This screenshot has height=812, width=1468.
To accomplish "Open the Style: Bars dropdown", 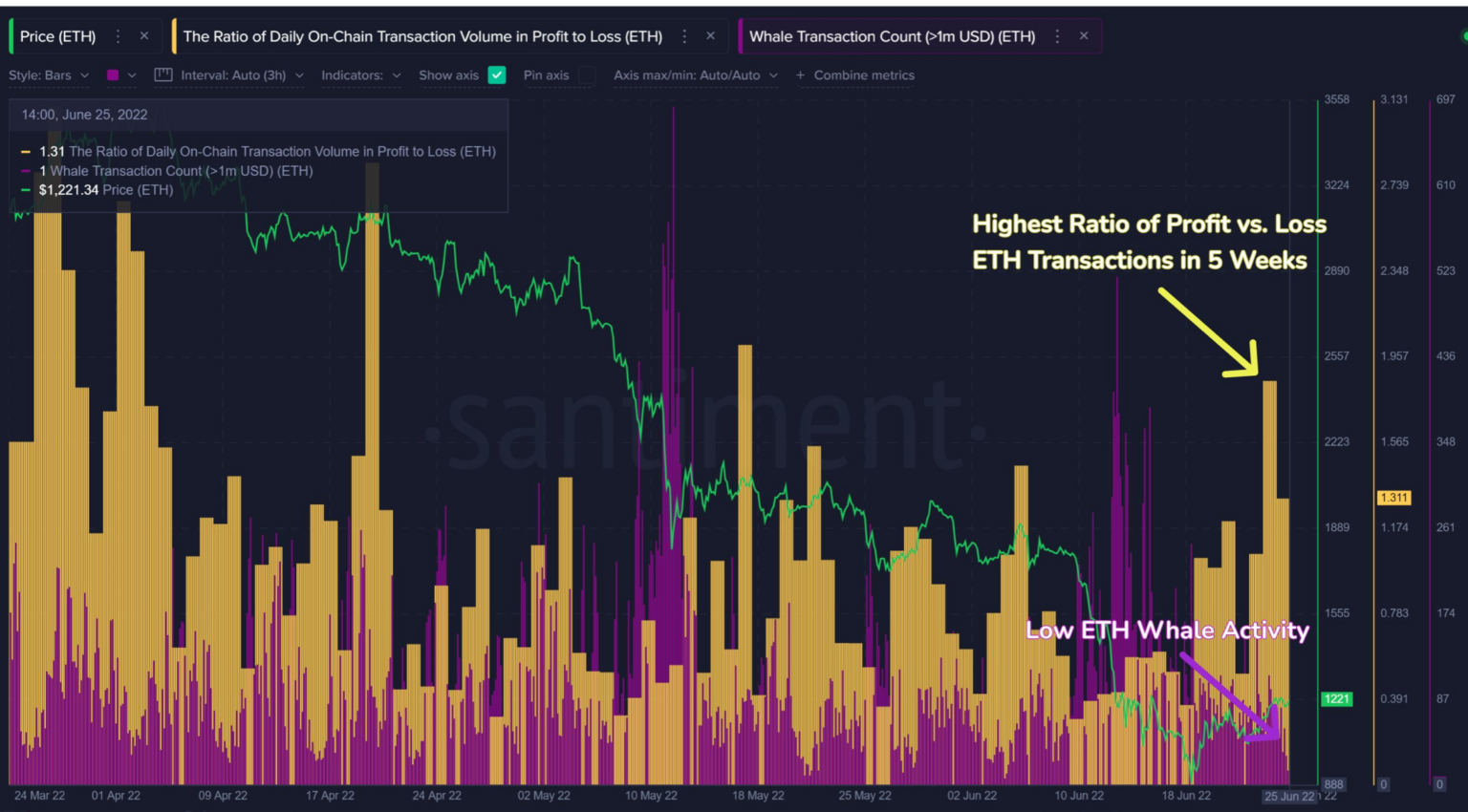I will [48, 75].
